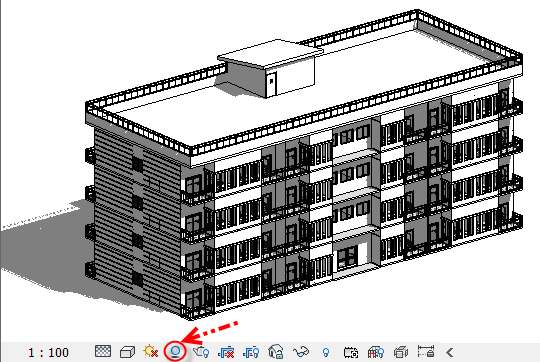Toggle the Show Crop Region icon
The width and height of the screenshot is (540, 362).
click(251, 352)
